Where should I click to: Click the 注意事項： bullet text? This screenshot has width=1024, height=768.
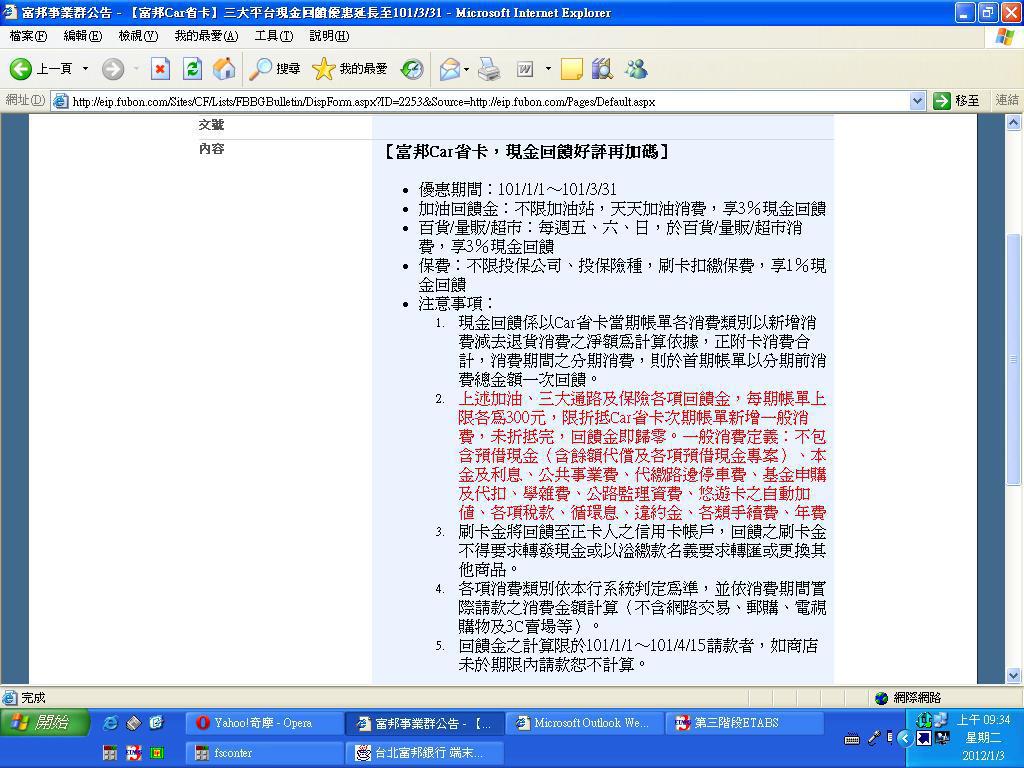457,304
